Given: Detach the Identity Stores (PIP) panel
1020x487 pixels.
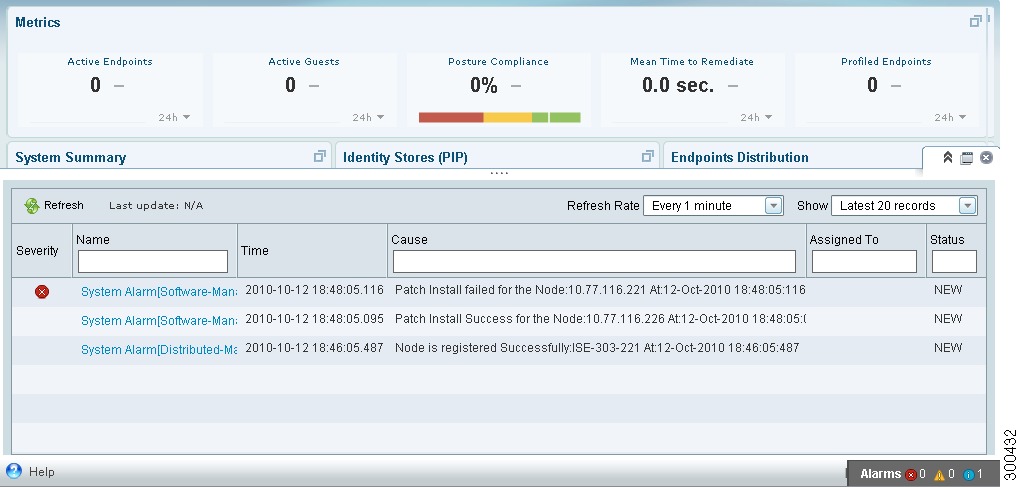Looking at the screenshot, I should [x=647, y=156].
